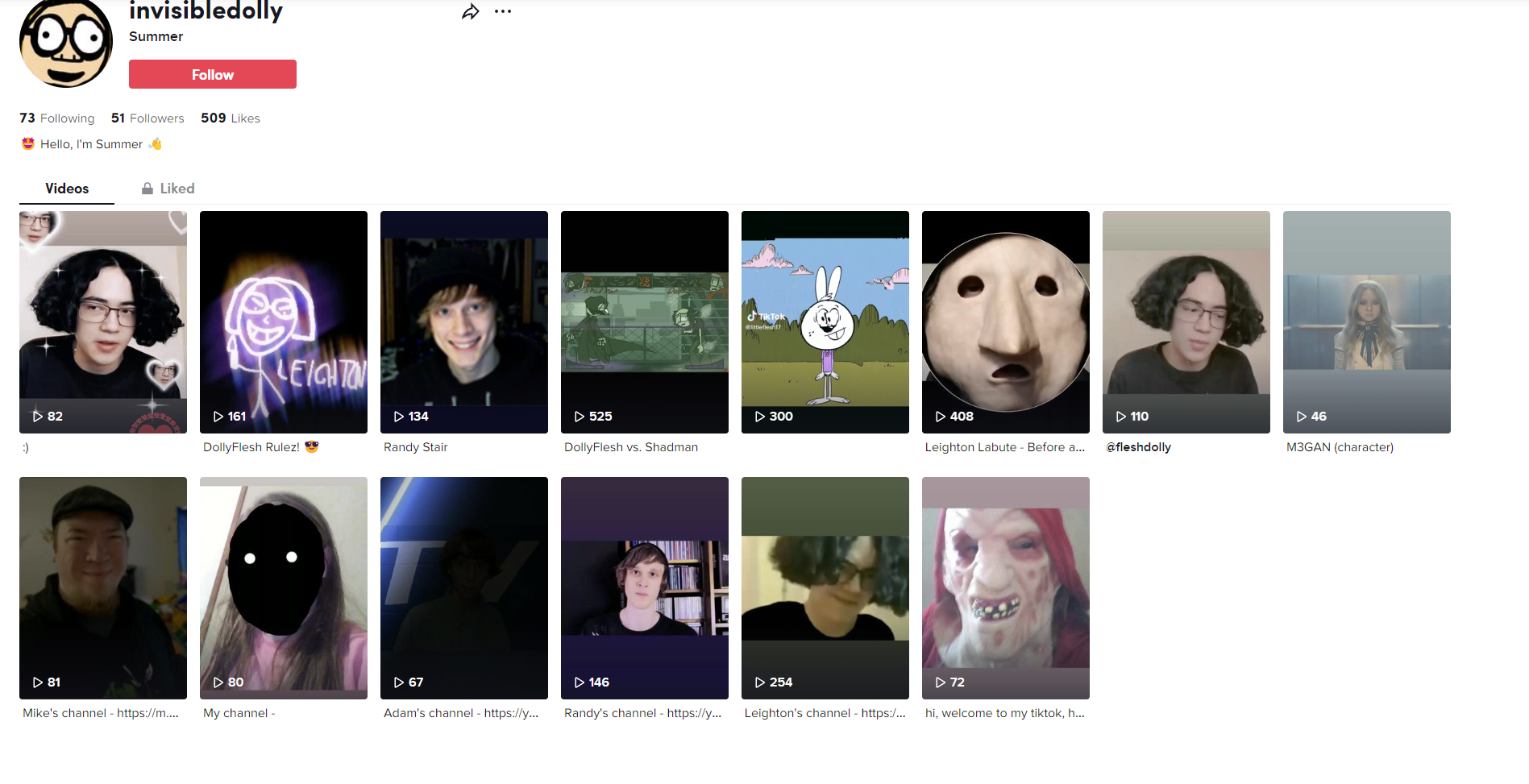
Task: Click the smiley ":)" caption under first video
Action: coord(26,447)
